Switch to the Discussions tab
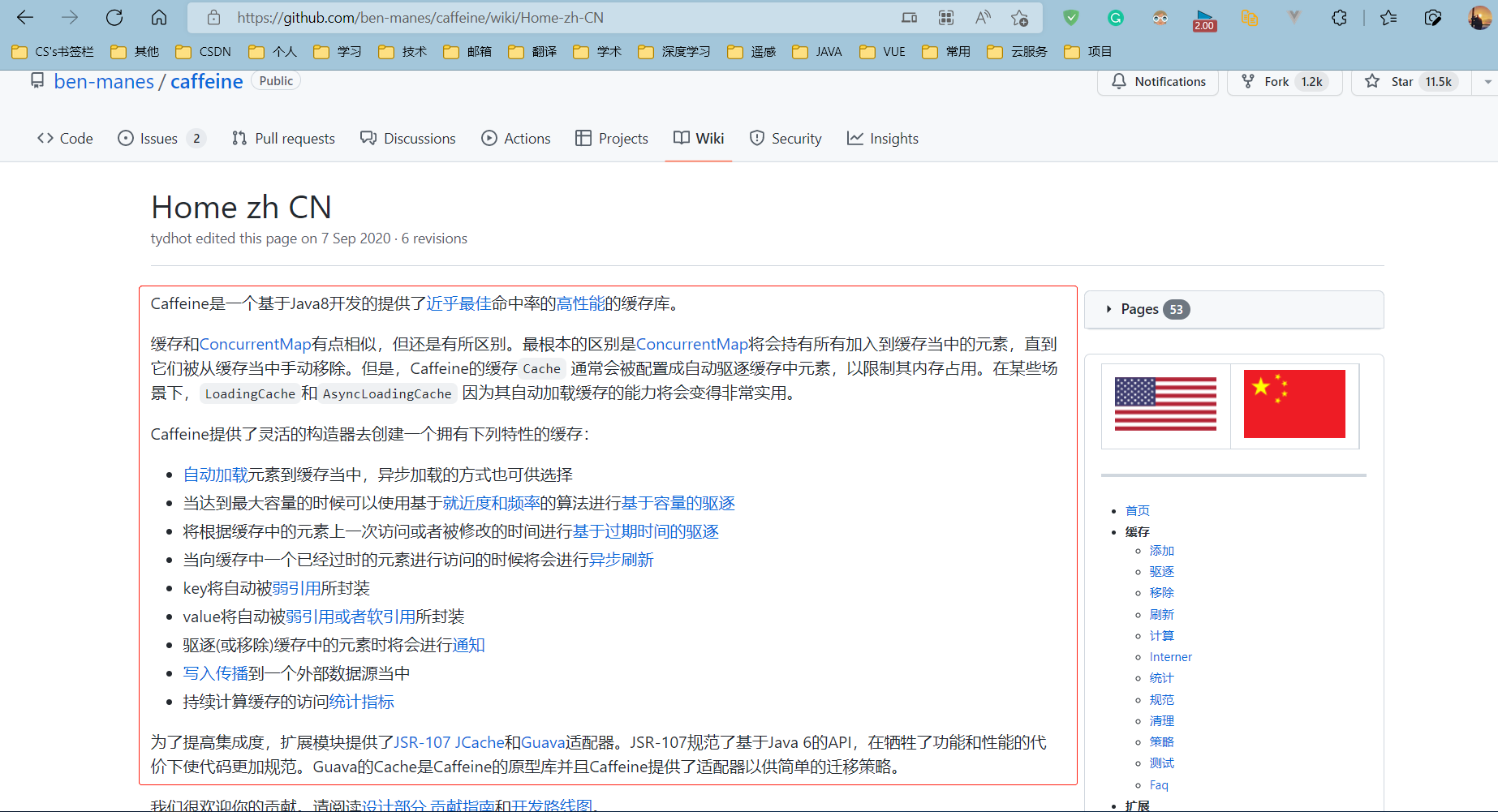The image size is (1498, 812). (408, 139)
